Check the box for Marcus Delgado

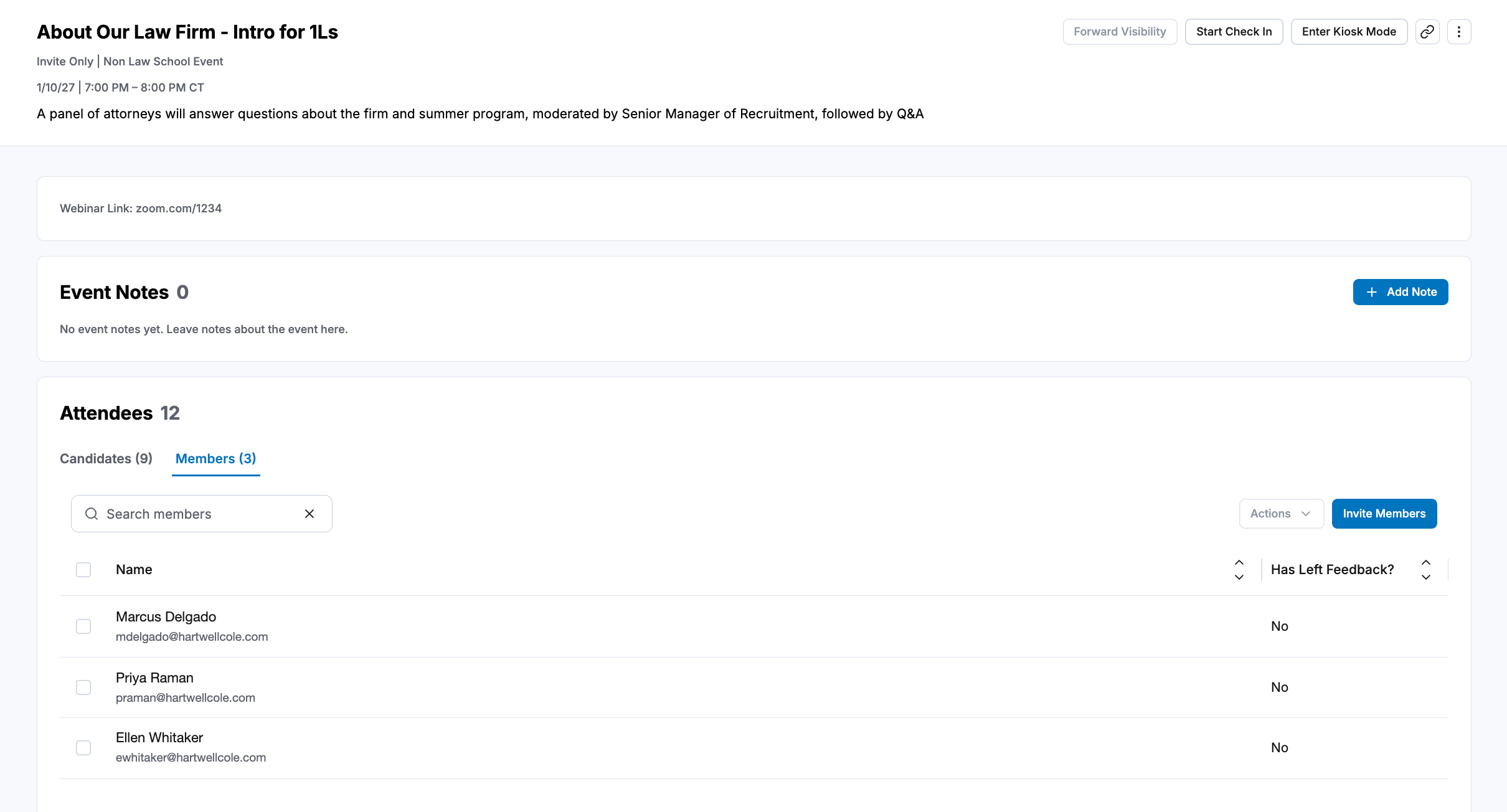point(83,626)
